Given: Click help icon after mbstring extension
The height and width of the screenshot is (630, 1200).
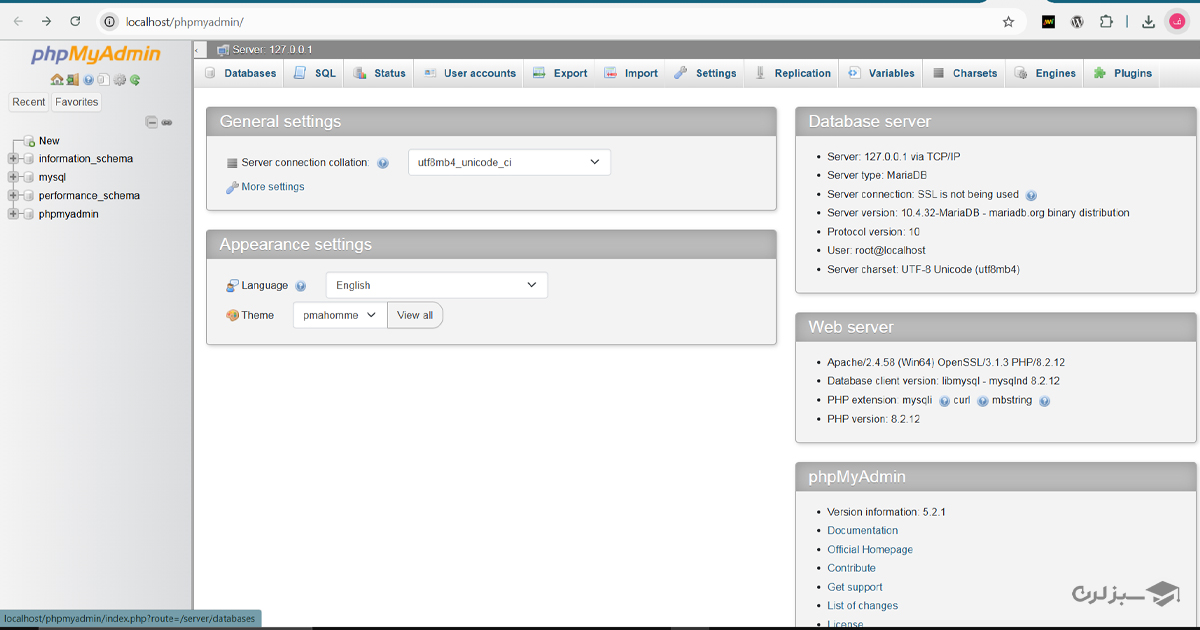Looking at the screenshot, I should (1044, 401).
